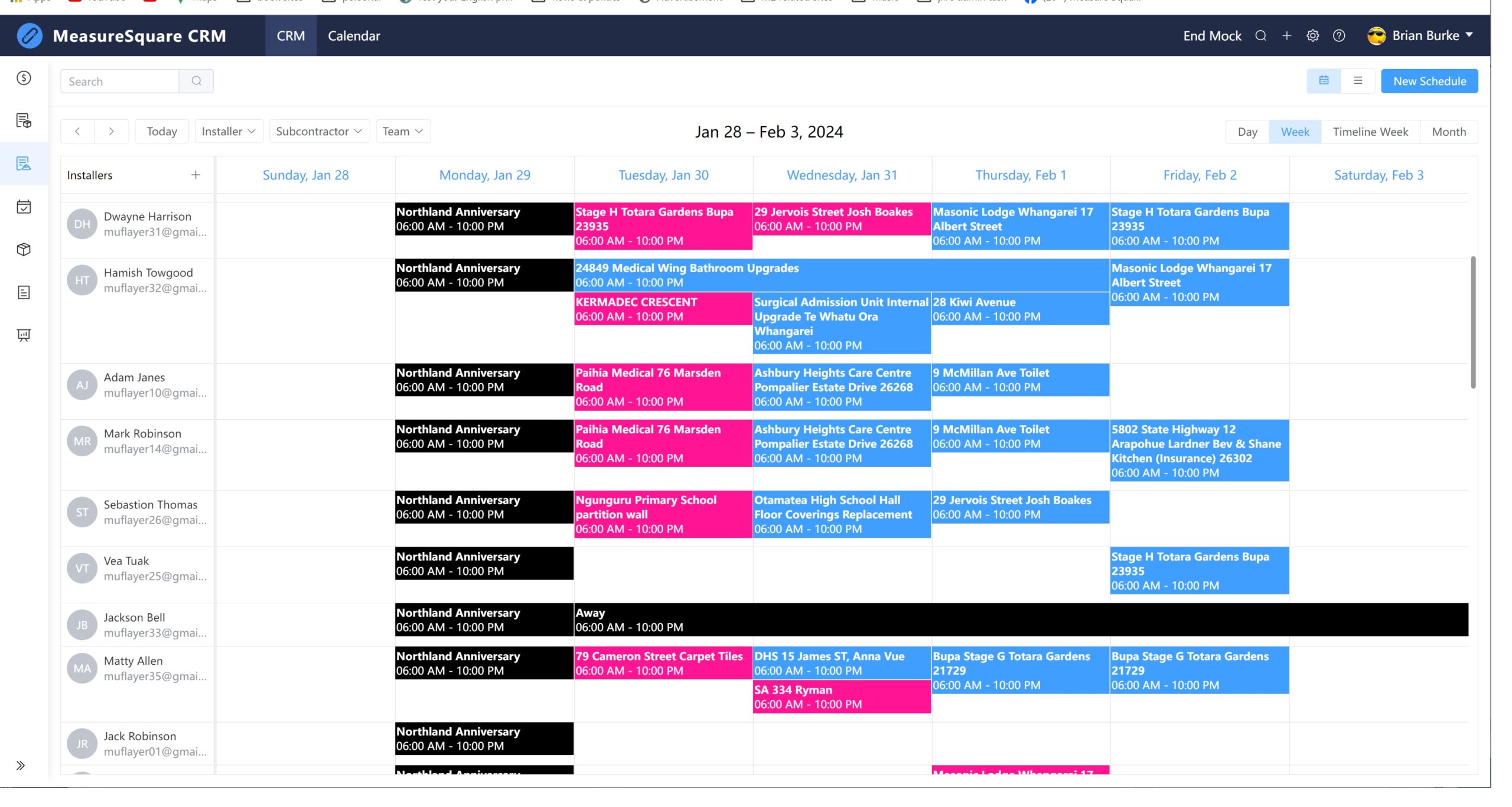Viewport: 1512px width, 807px height.
Task: Expand sidebar with double chevron icon
Action: click(21, 766)
